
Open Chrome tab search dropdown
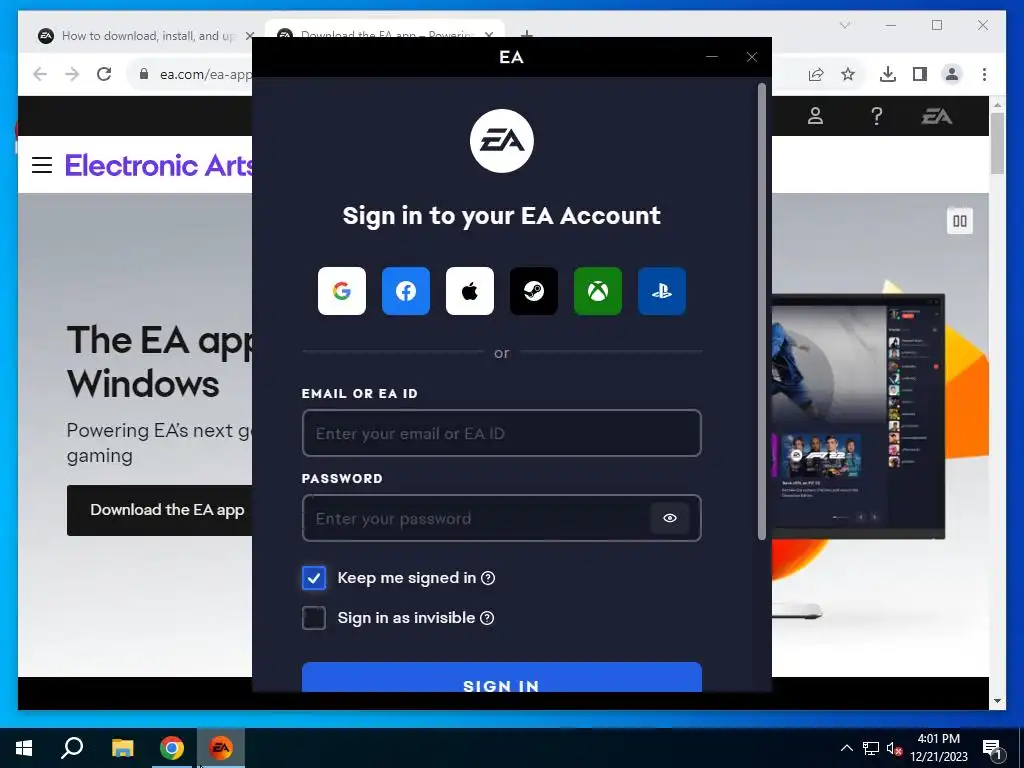[x=844, y=25]
